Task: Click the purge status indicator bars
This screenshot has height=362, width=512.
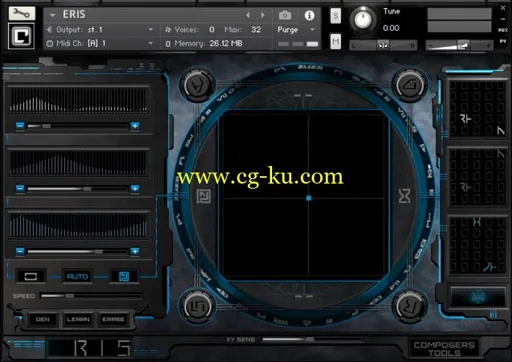Action: [298, 44]
